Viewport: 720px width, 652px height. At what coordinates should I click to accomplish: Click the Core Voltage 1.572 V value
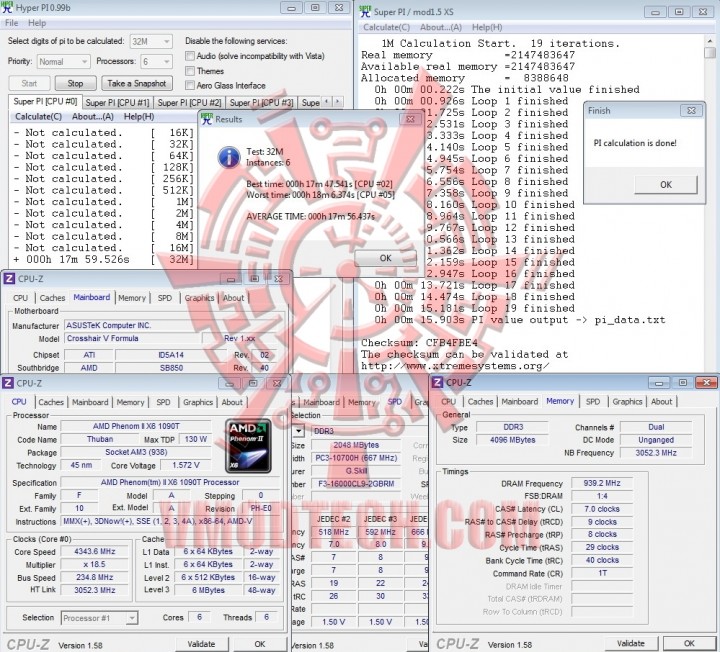pos(186,465)
